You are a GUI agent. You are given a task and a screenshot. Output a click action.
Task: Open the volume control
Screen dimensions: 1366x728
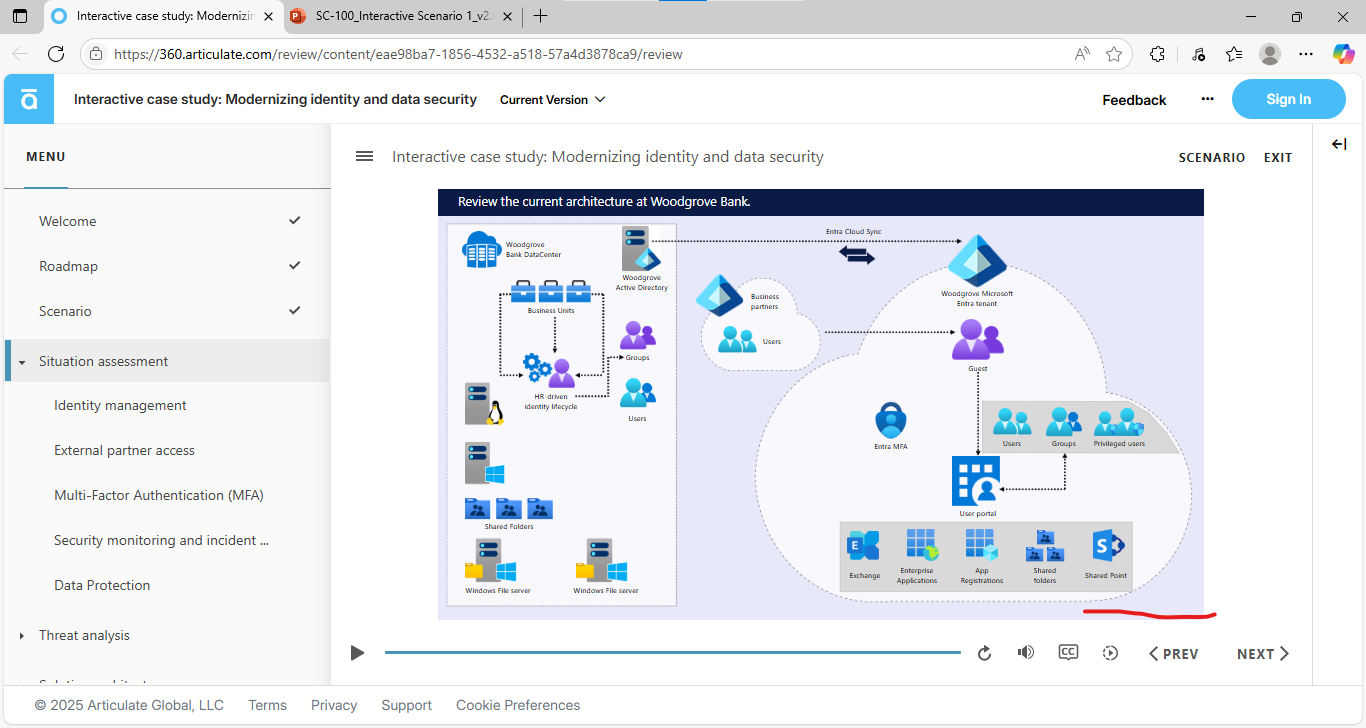point(1026,653)
